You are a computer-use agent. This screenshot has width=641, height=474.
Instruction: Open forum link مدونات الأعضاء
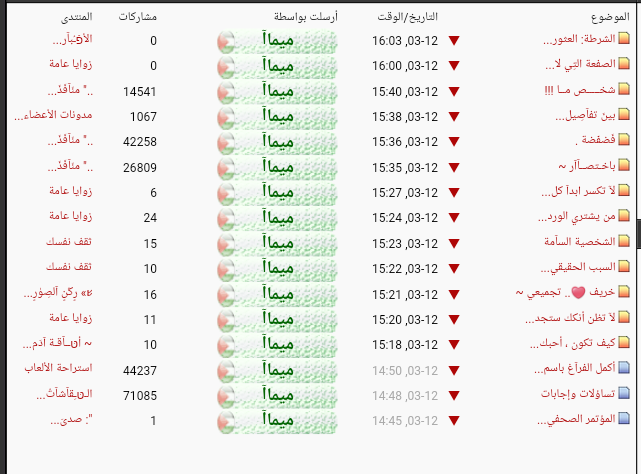click(54, 115)
